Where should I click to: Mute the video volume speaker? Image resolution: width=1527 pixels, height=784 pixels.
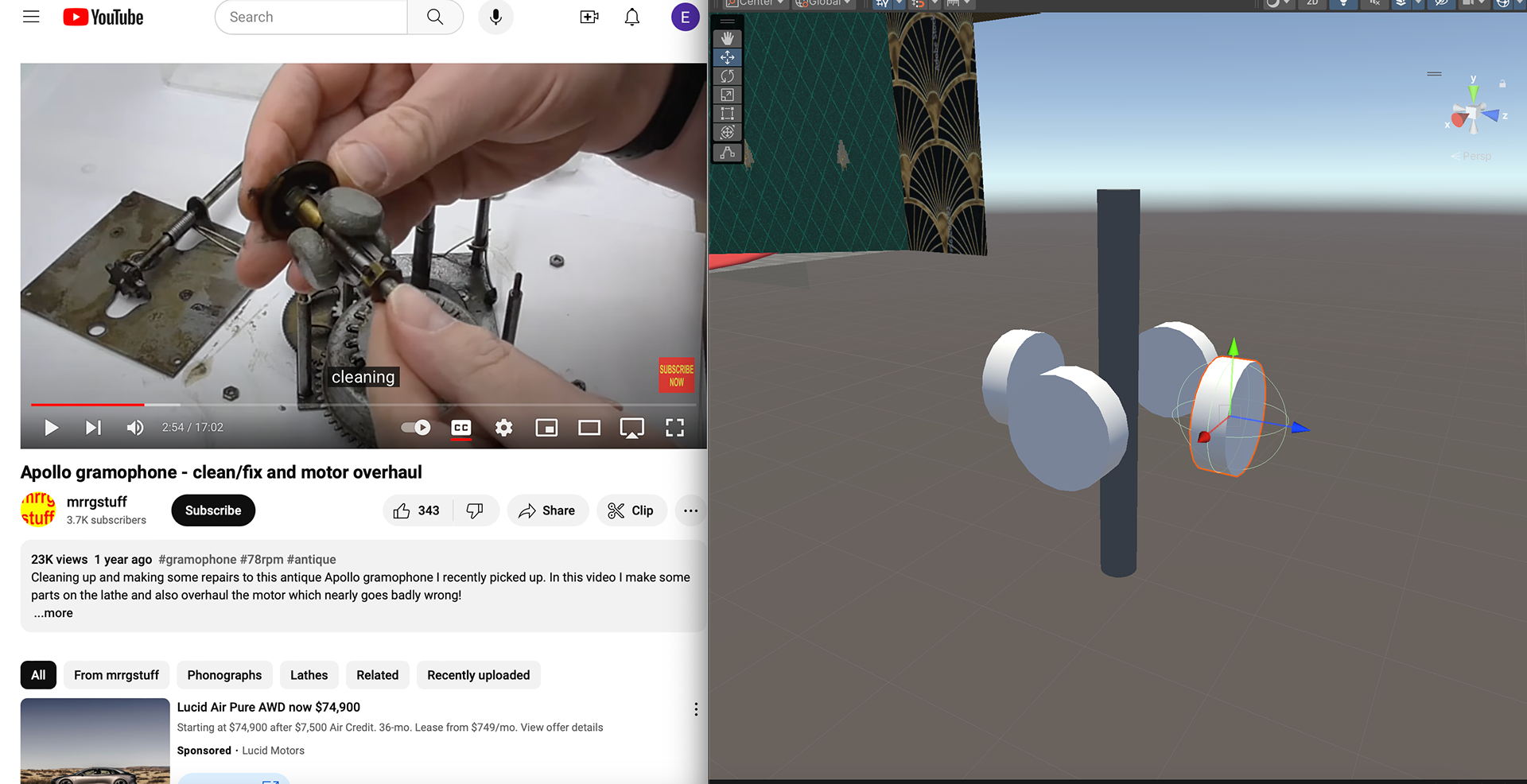(x=135, y=428)
